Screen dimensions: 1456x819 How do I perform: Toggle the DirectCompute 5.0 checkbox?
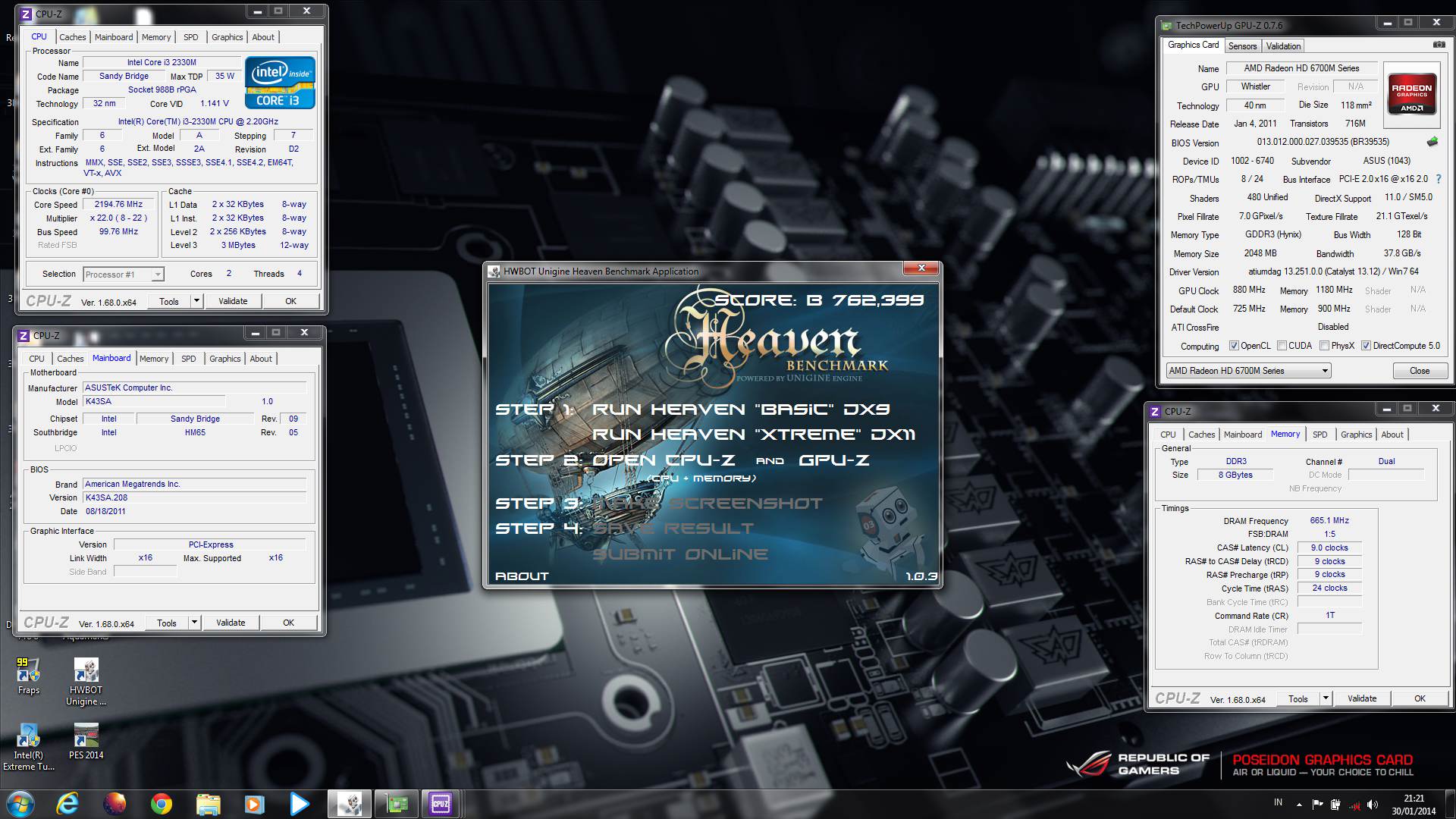(x=1366, y=346)
